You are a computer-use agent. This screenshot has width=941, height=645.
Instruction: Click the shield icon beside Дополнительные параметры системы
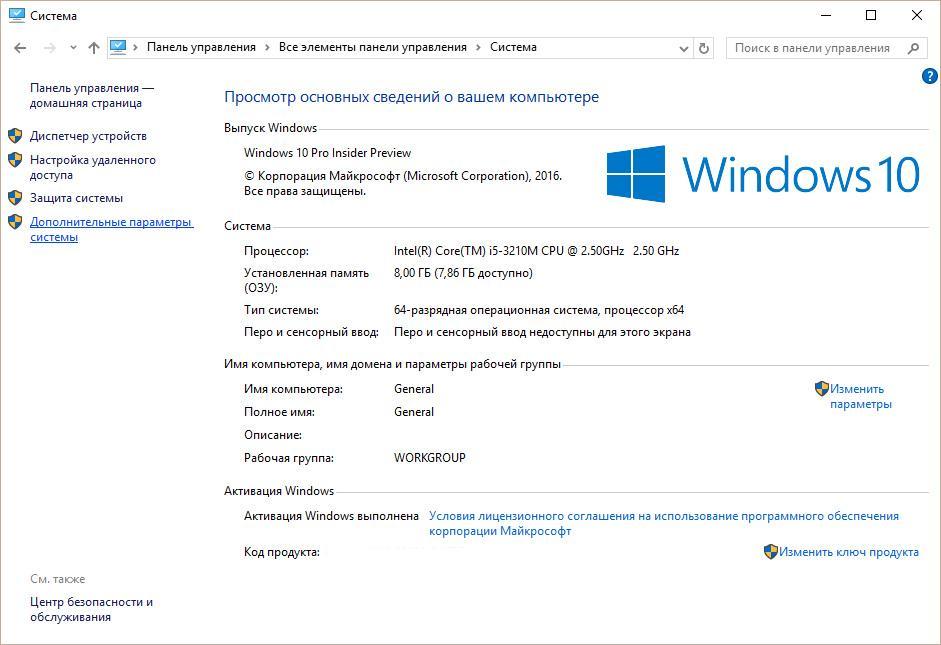(x=16, y=222)
